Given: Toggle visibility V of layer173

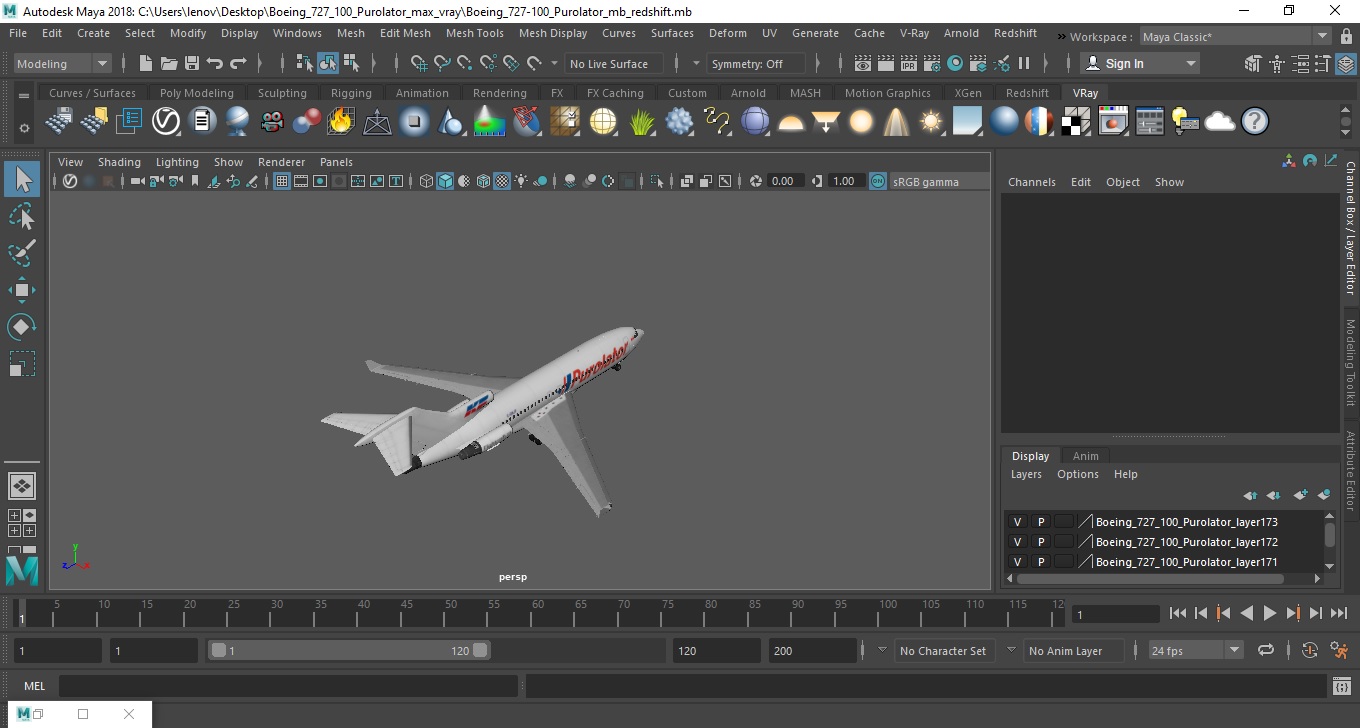Looking at the screenshot, I should pyautogui.click(x=1017, y=522).
